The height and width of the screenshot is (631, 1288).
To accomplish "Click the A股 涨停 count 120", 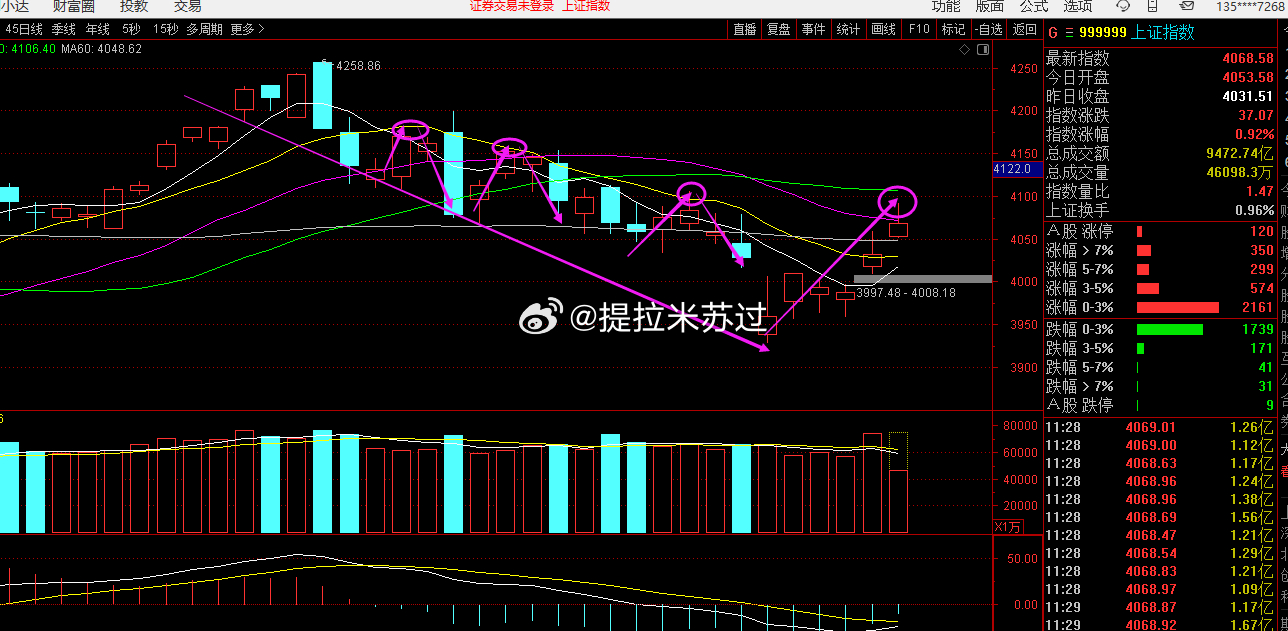I will [x=1262, y=231].
